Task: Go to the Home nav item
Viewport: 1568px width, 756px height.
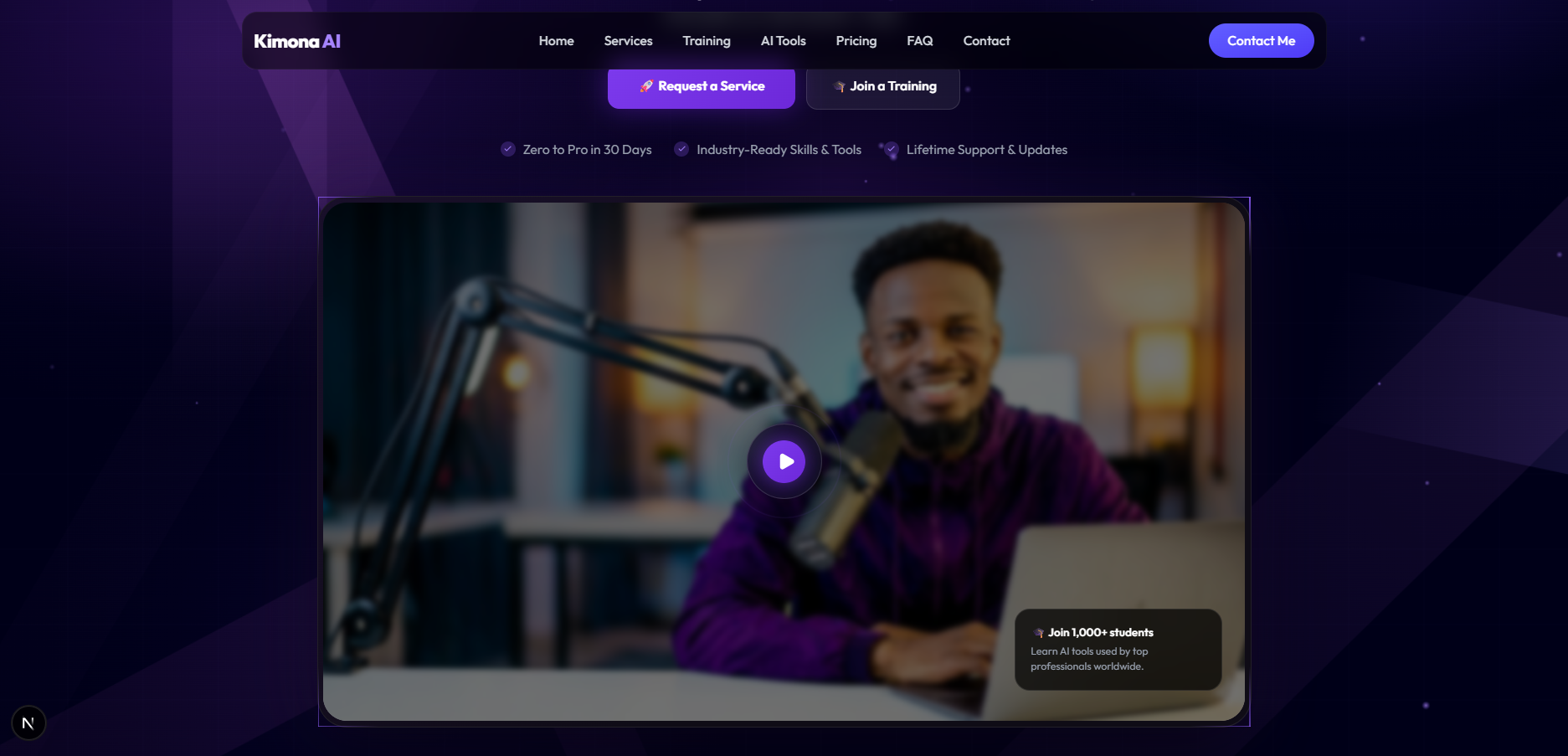Action: coord(556,41)
